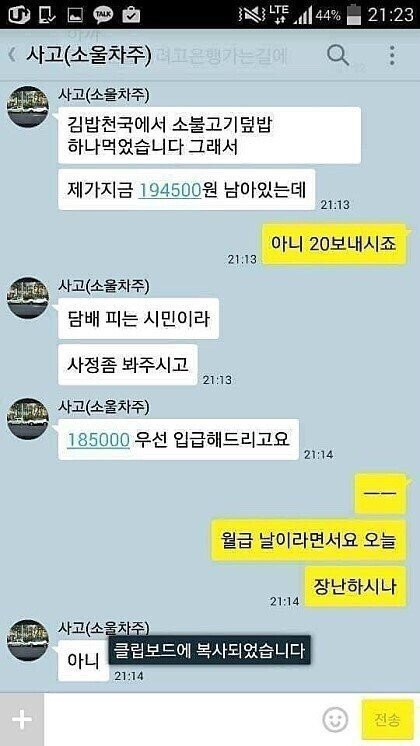Image resolution: width=420 pixels, height=746 pixels.
Task: Tap the back arrow in chat header
Action: pos(12,55)
